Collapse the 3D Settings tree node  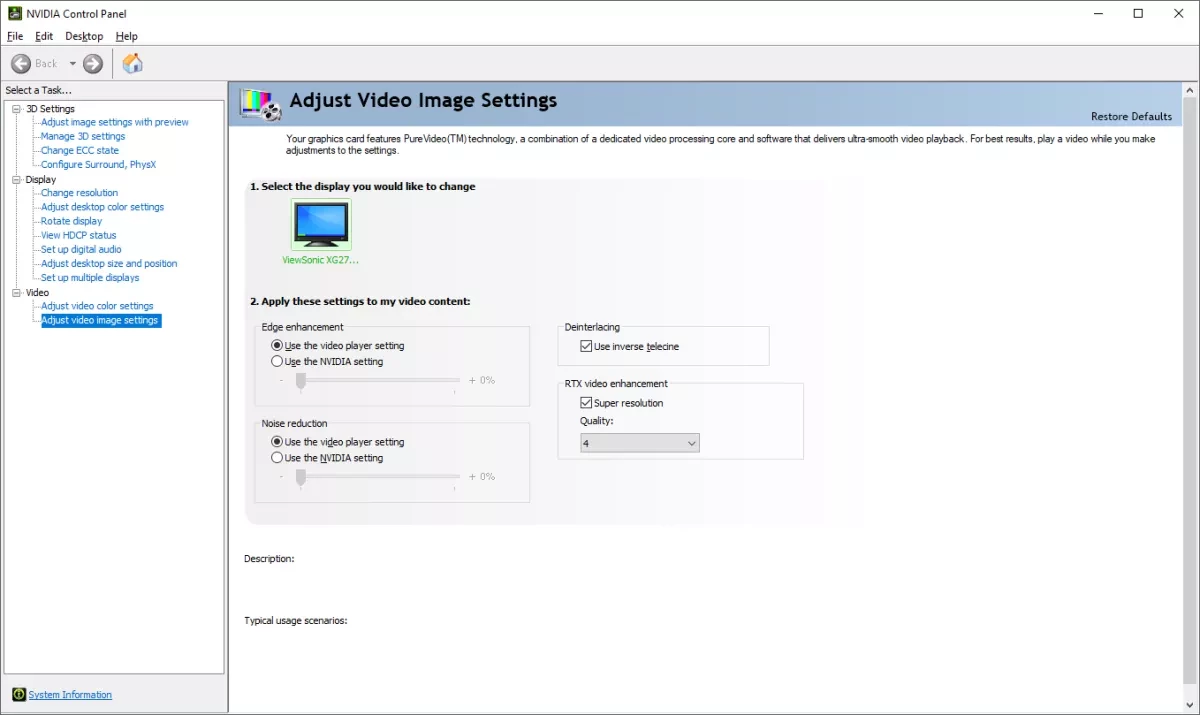point(16,108)
